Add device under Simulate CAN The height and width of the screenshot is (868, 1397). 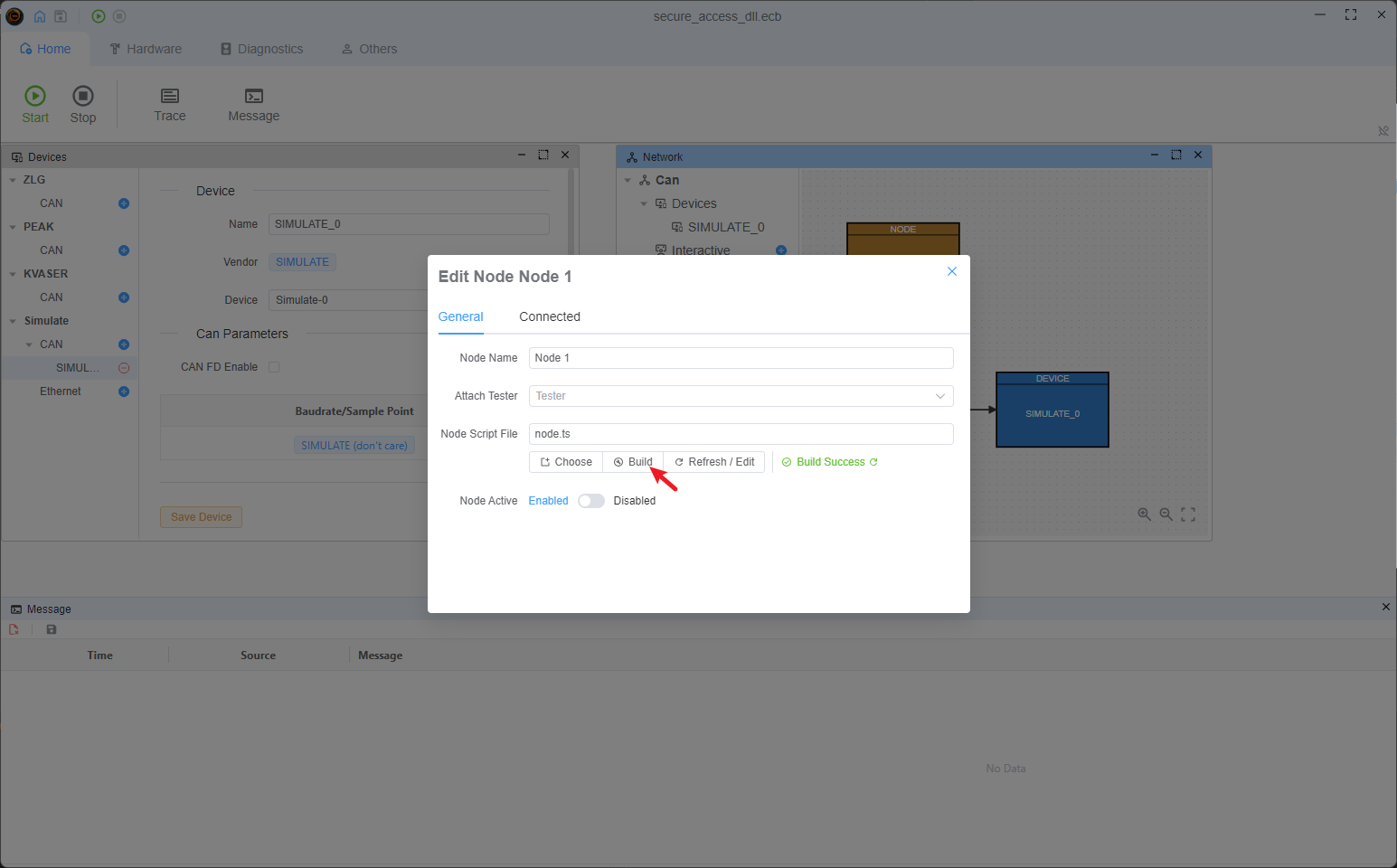[x=124, y=344]
